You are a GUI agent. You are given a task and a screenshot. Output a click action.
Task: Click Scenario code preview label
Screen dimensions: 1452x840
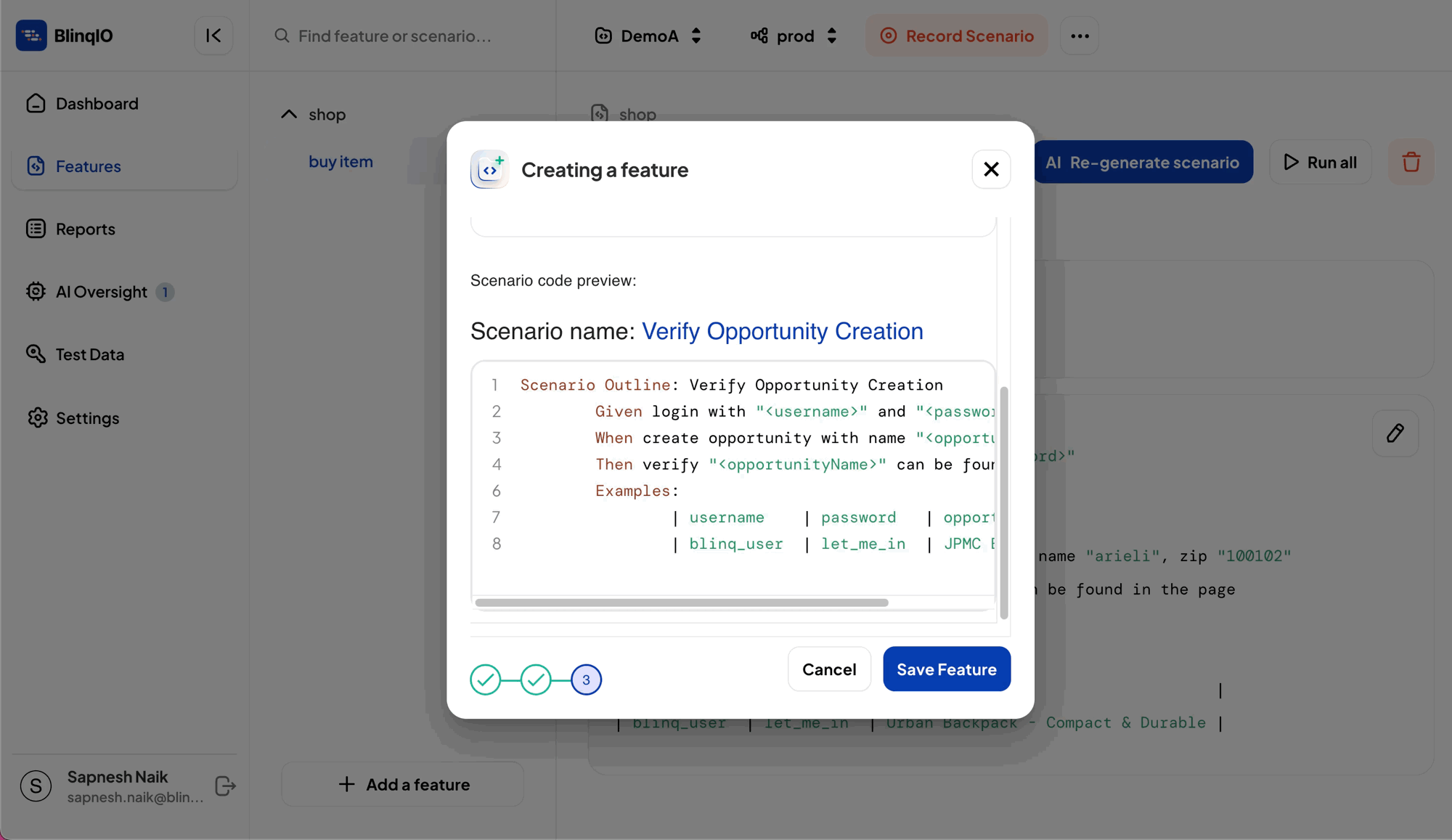[x=553, y=280]
